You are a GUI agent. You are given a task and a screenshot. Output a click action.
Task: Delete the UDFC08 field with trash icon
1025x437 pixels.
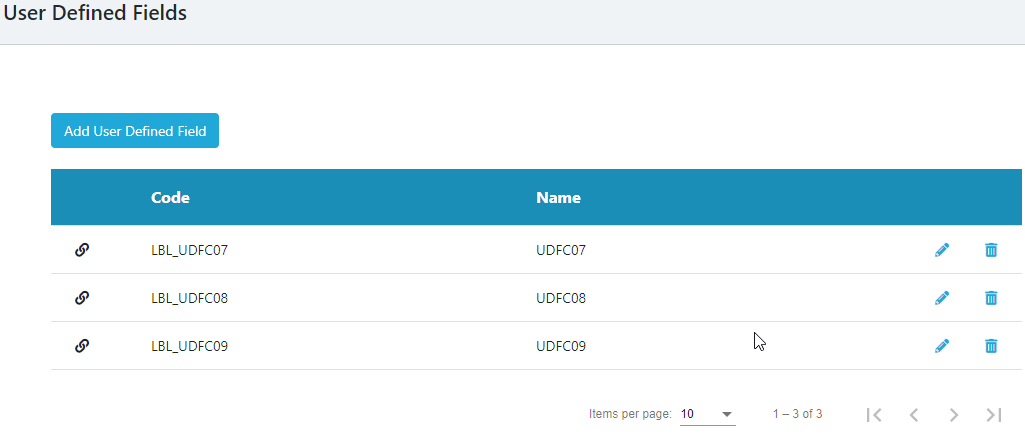point(991,297)
